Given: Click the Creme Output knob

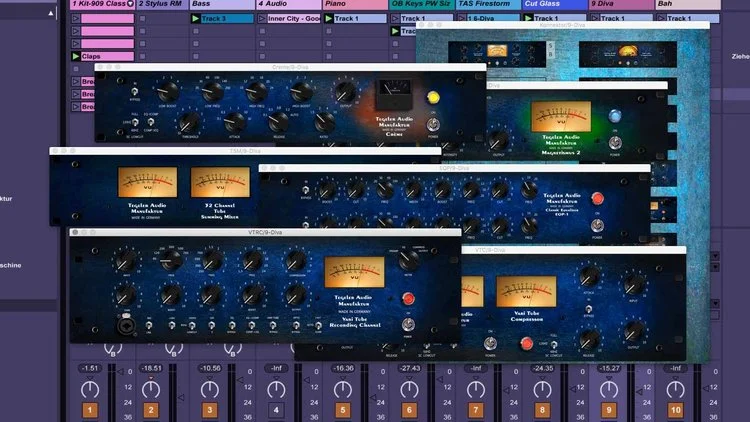Looking at the screenshot, I should point(345,92).
